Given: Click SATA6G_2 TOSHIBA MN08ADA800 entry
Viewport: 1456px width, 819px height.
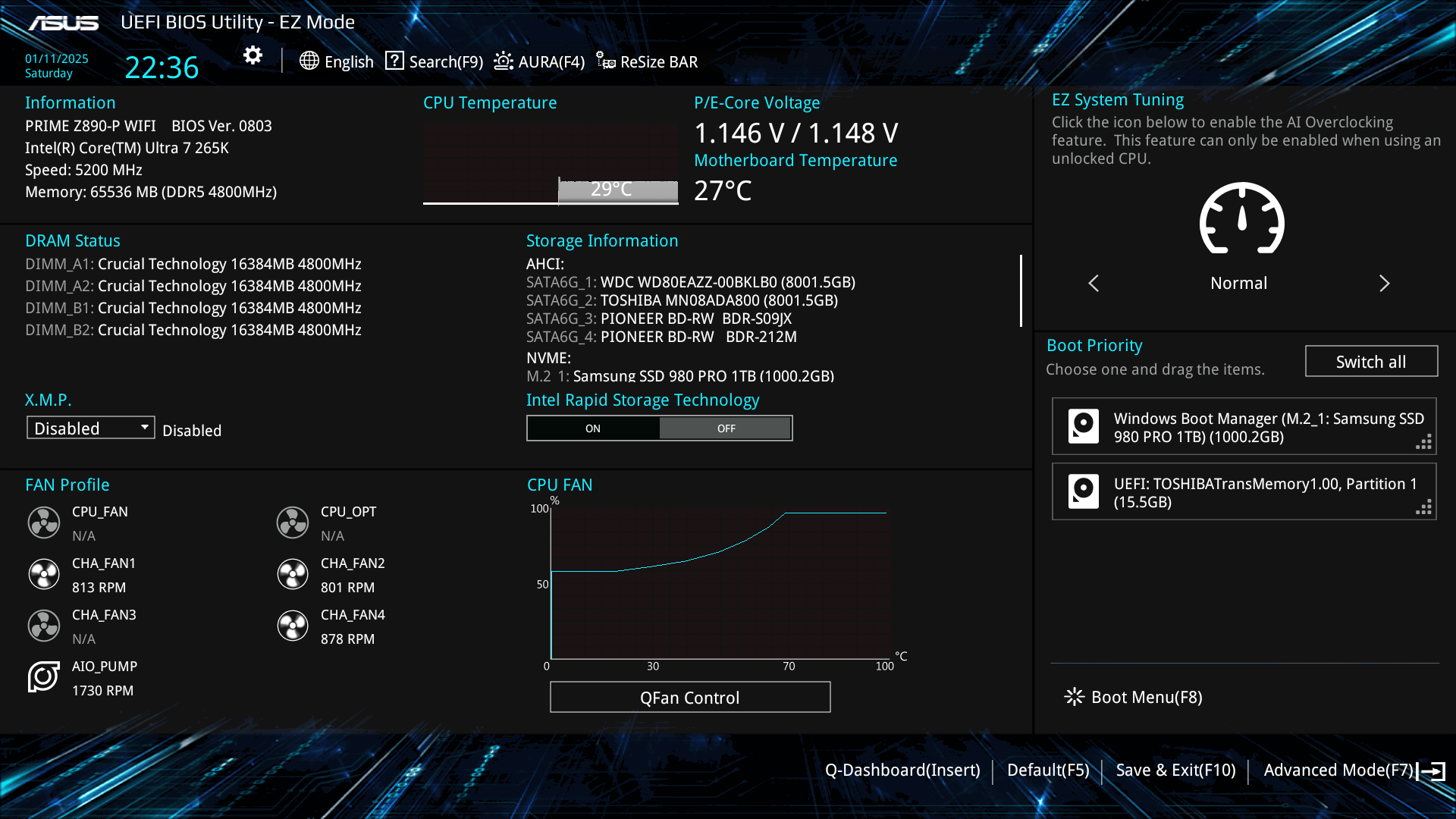Looking at the screenshot, I should point(682,300).
